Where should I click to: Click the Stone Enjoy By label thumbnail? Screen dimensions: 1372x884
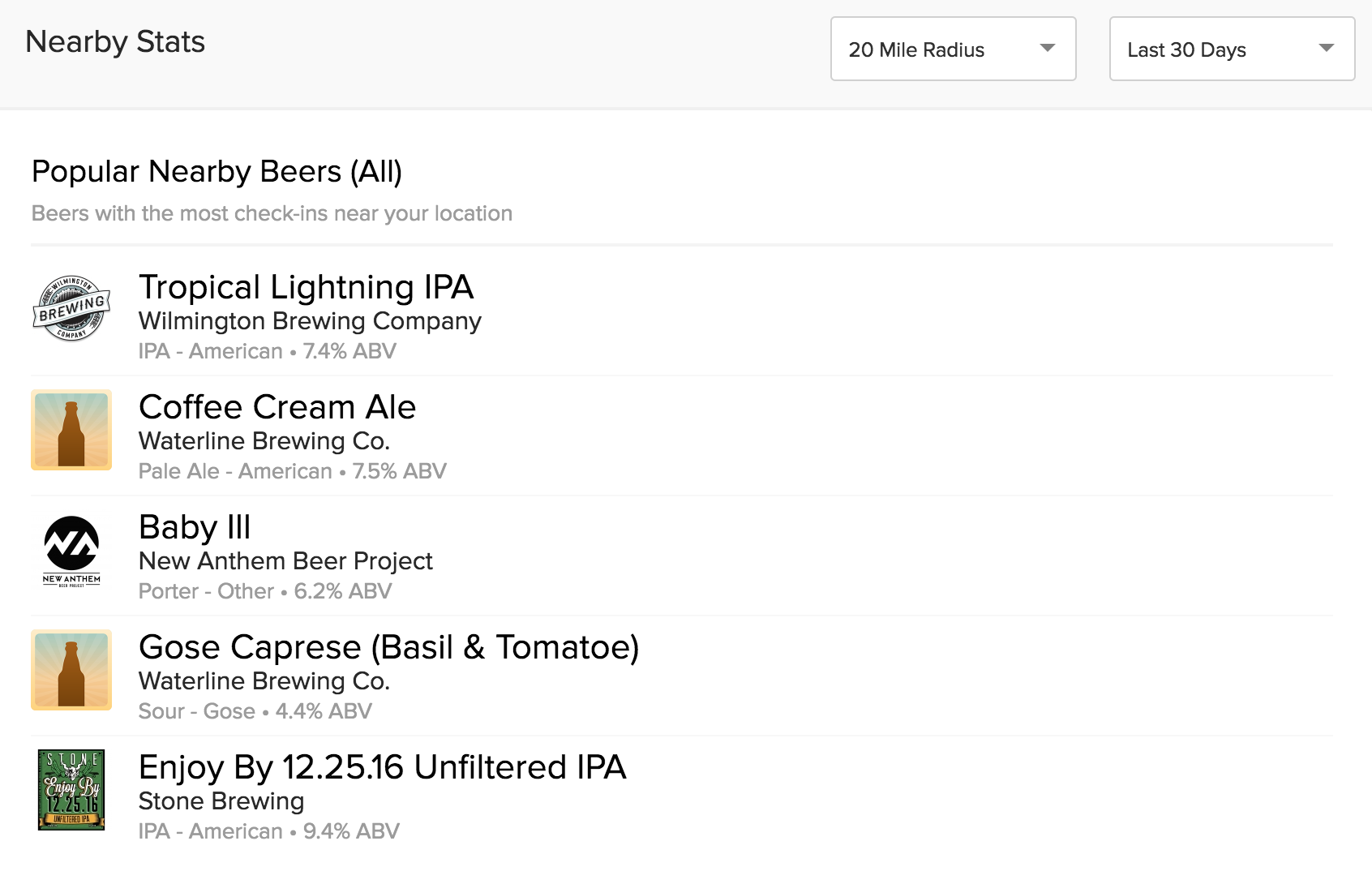[x=71, y=790]
